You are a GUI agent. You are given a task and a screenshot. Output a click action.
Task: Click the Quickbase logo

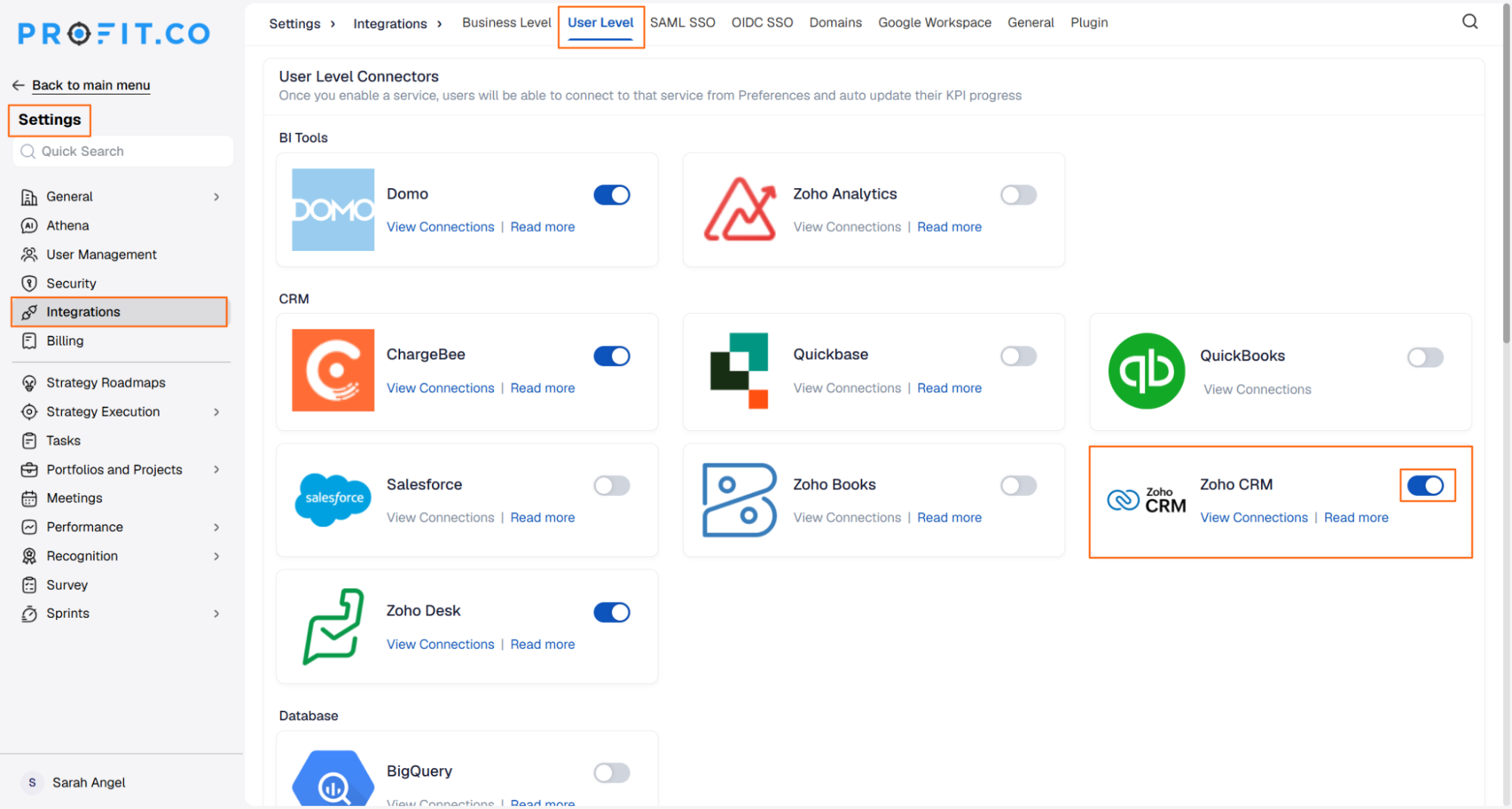coord(740,370)
